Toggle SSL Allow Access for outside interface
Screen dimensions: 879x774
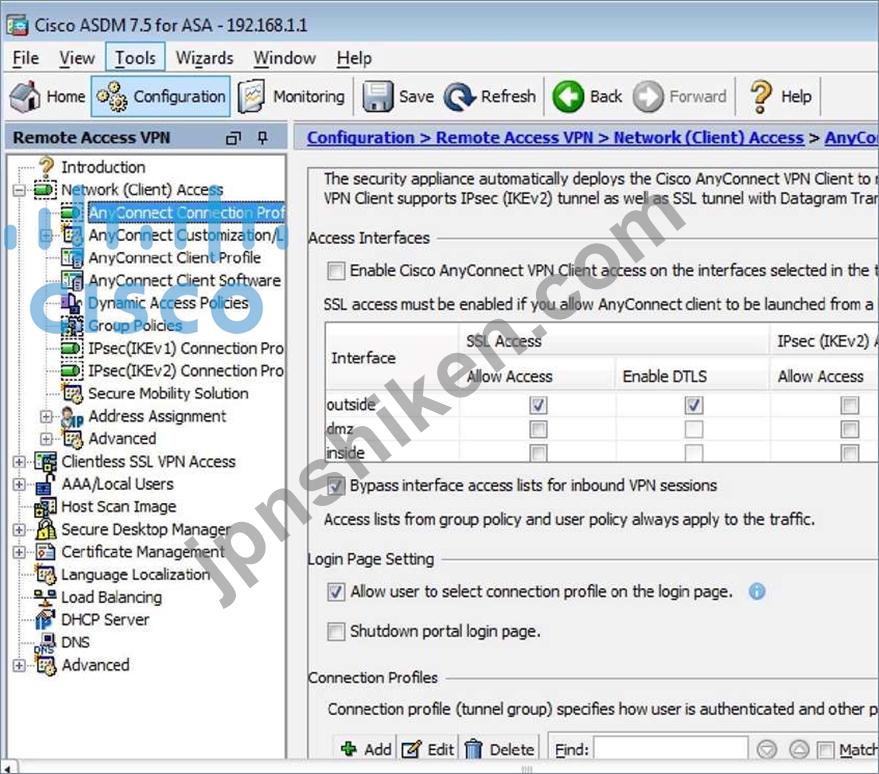coord(538,405)
